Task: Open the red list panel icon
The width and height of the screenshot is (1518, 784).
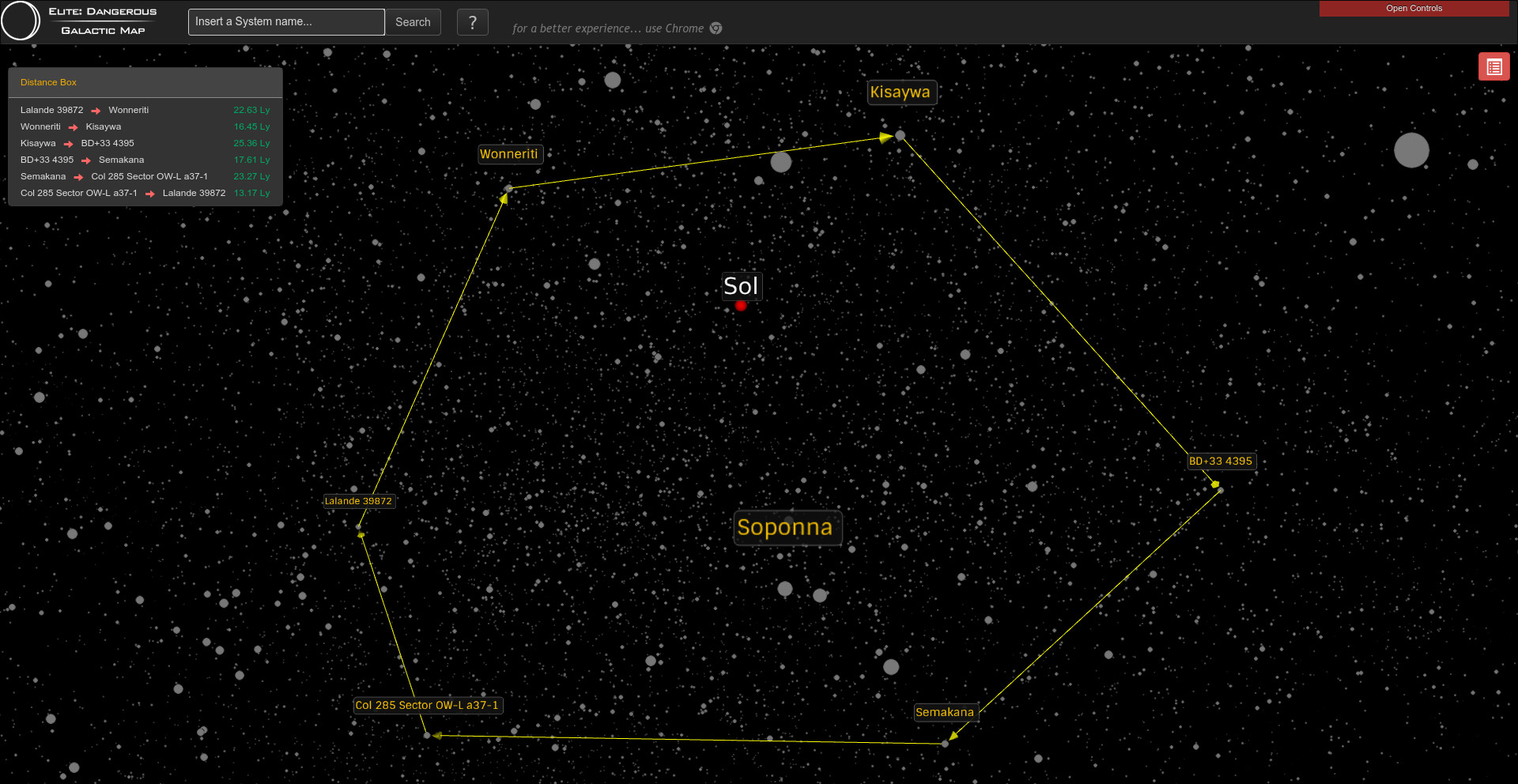Action: point(1493,67)
